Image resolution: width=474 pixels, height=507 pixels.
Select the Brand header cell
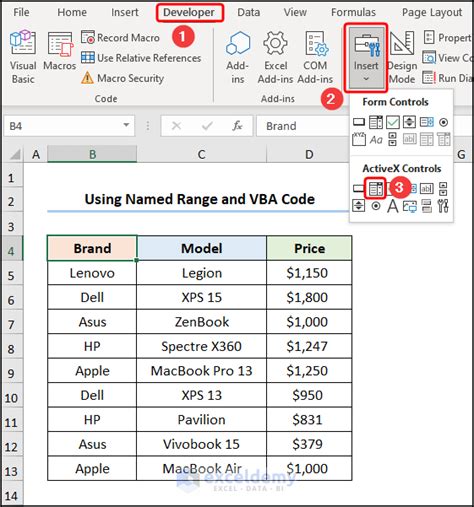pyautogui.click(x=92, y=248)
